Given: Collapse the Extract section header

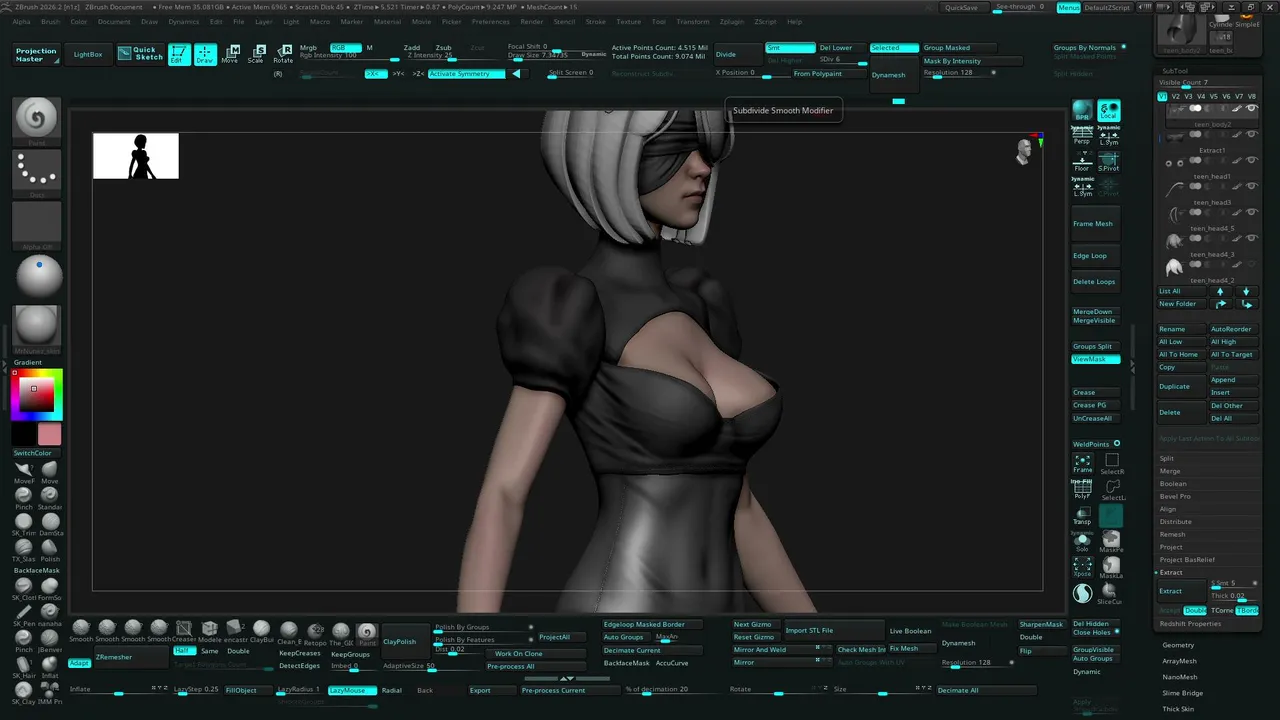Looking at the screenshot, I should [1171, 572].
